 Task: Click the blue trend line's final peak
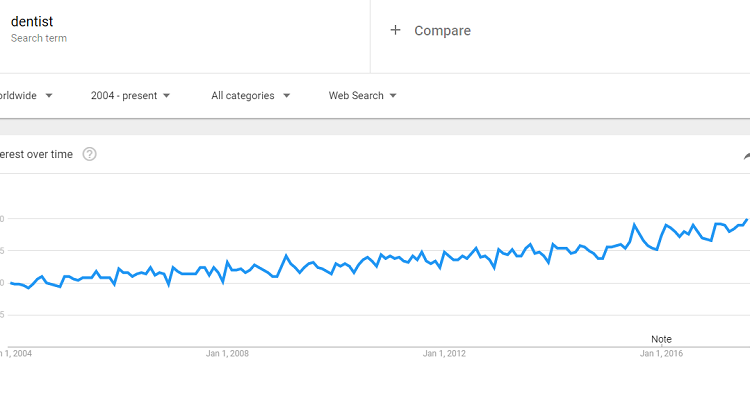pyautogui.click(x=747, y=220)
